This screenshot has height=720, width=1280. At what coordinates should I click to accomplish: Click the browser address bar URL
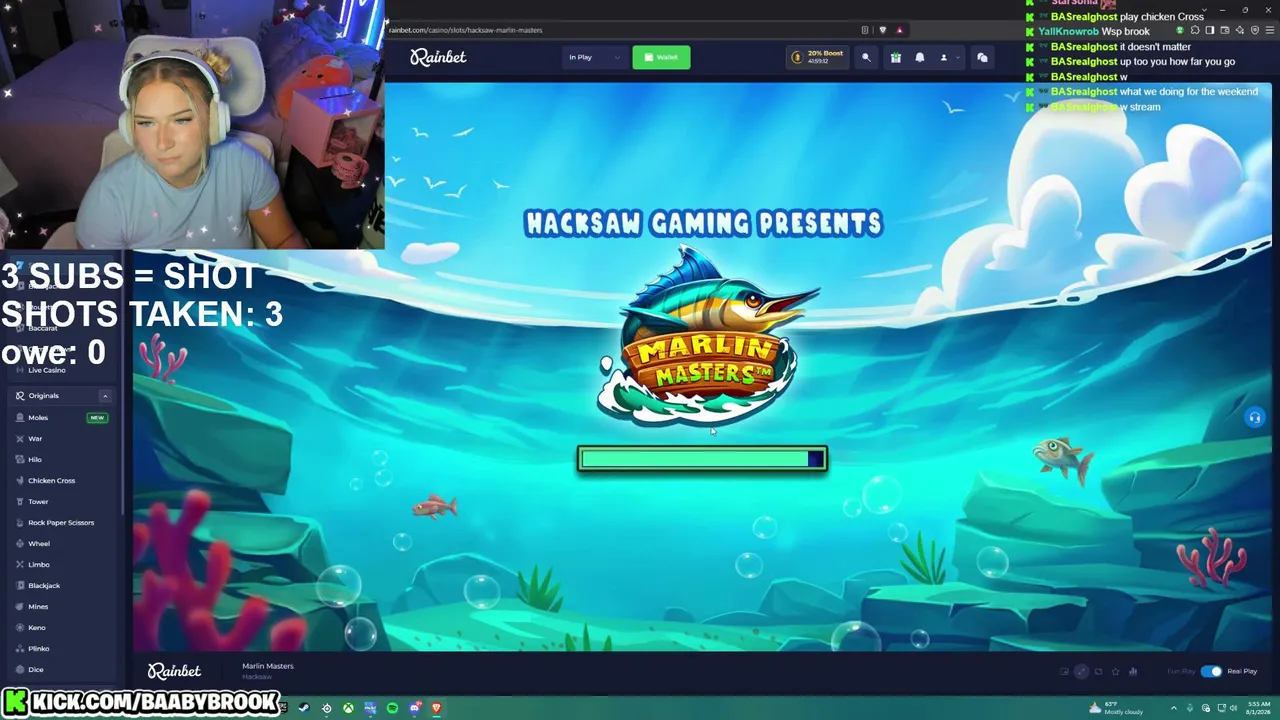click(x=466, y=30)
